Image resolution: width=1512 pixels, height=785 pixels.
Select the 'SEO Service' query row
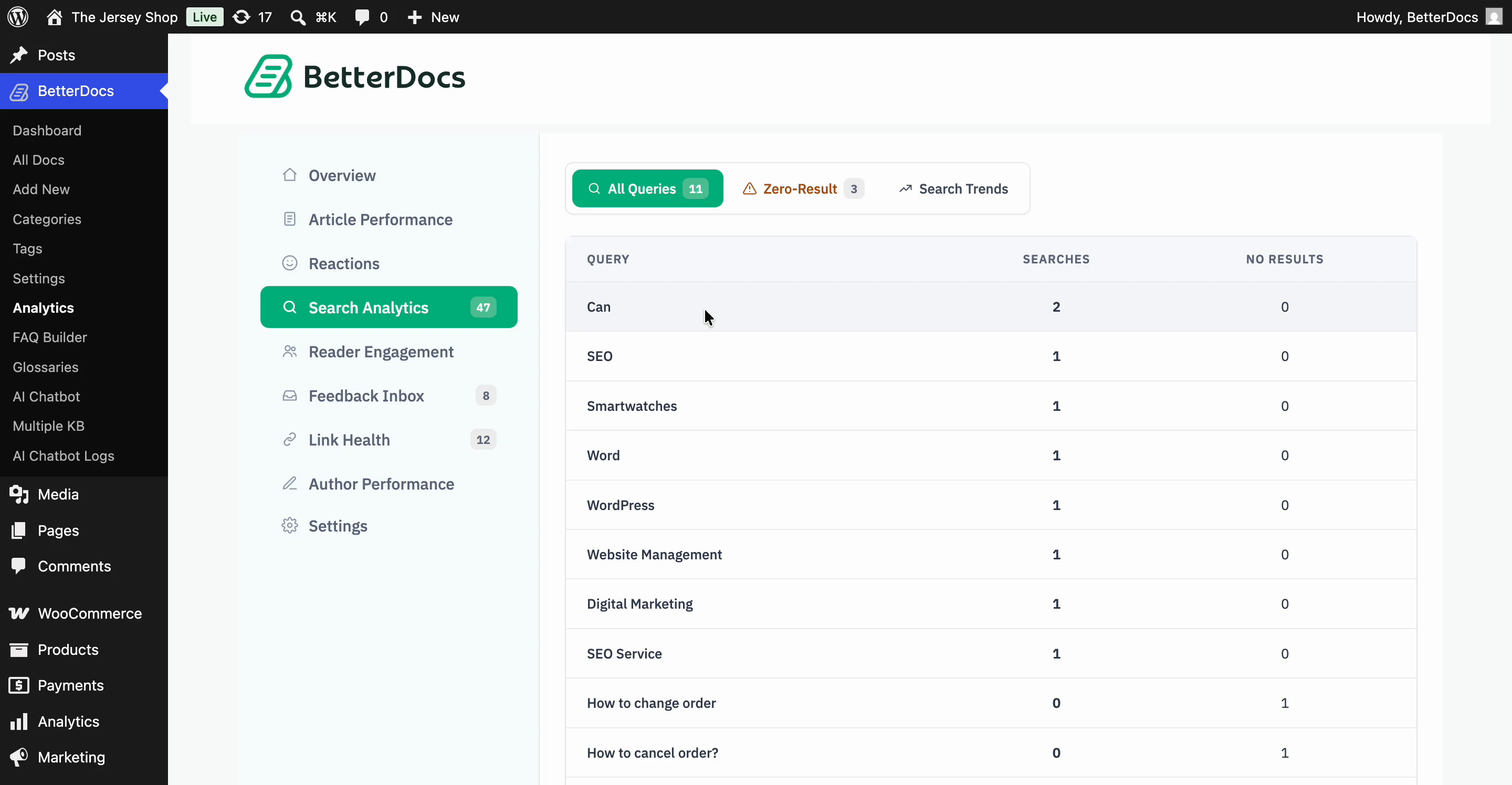991,654
